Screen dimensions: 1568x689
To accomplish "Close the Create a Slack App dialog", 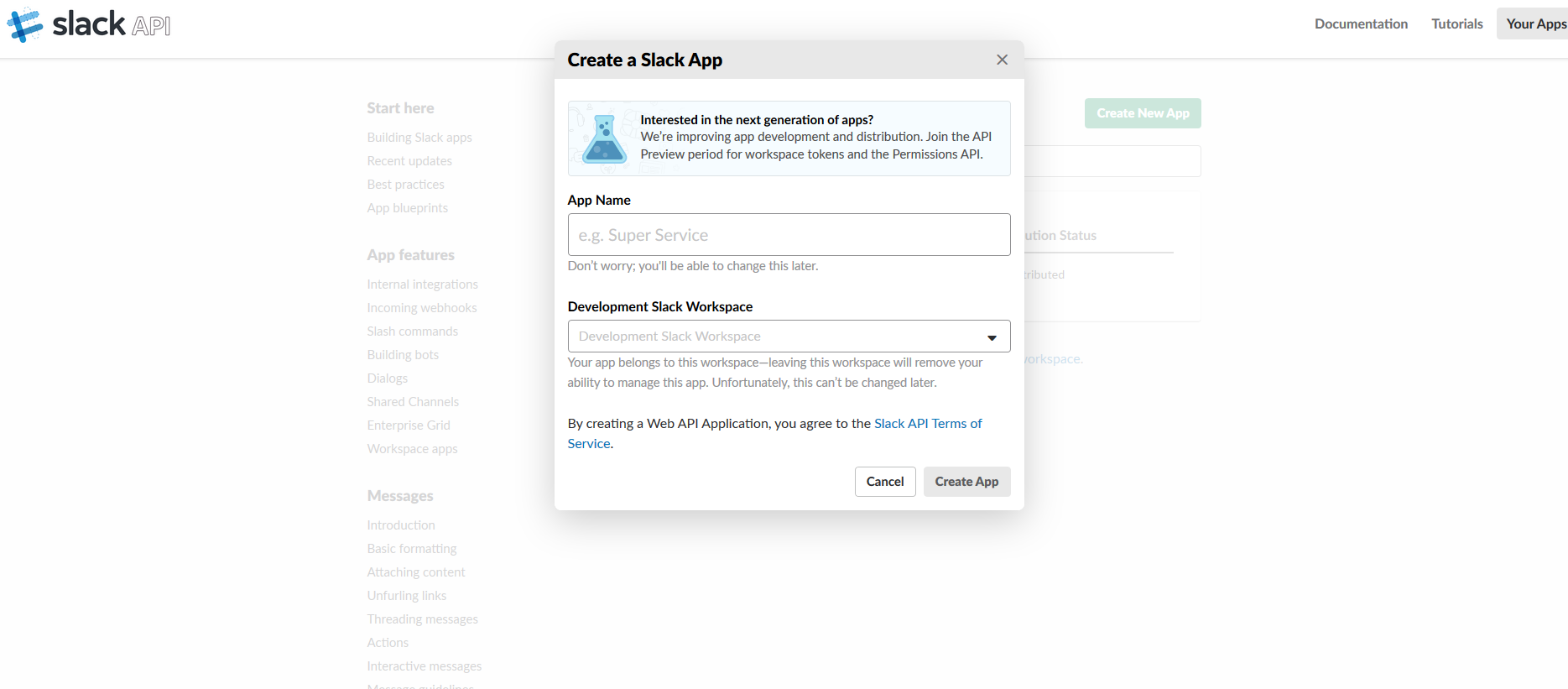I will click(1002, 60).
